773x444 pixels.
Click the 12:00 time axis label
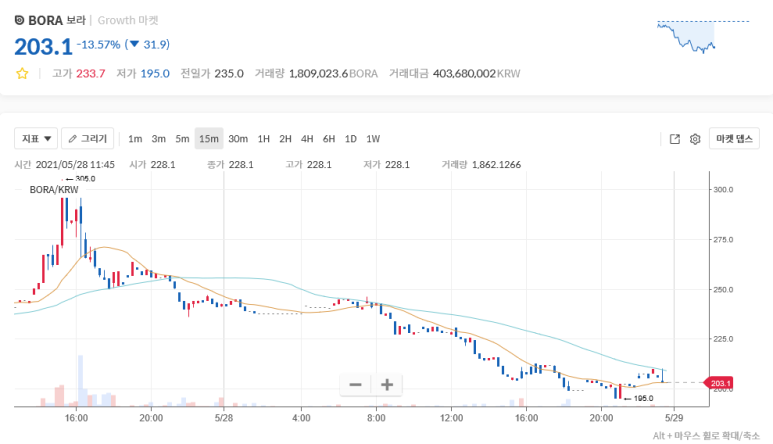pos(452,418)
